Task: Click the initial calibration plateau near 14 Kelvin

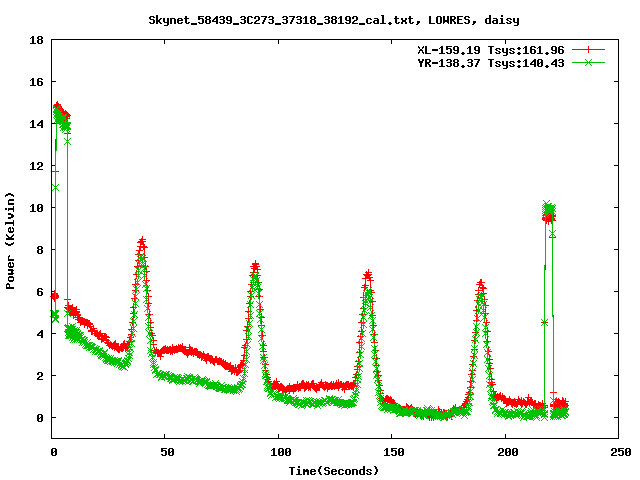Action: [x=62, y=116]
